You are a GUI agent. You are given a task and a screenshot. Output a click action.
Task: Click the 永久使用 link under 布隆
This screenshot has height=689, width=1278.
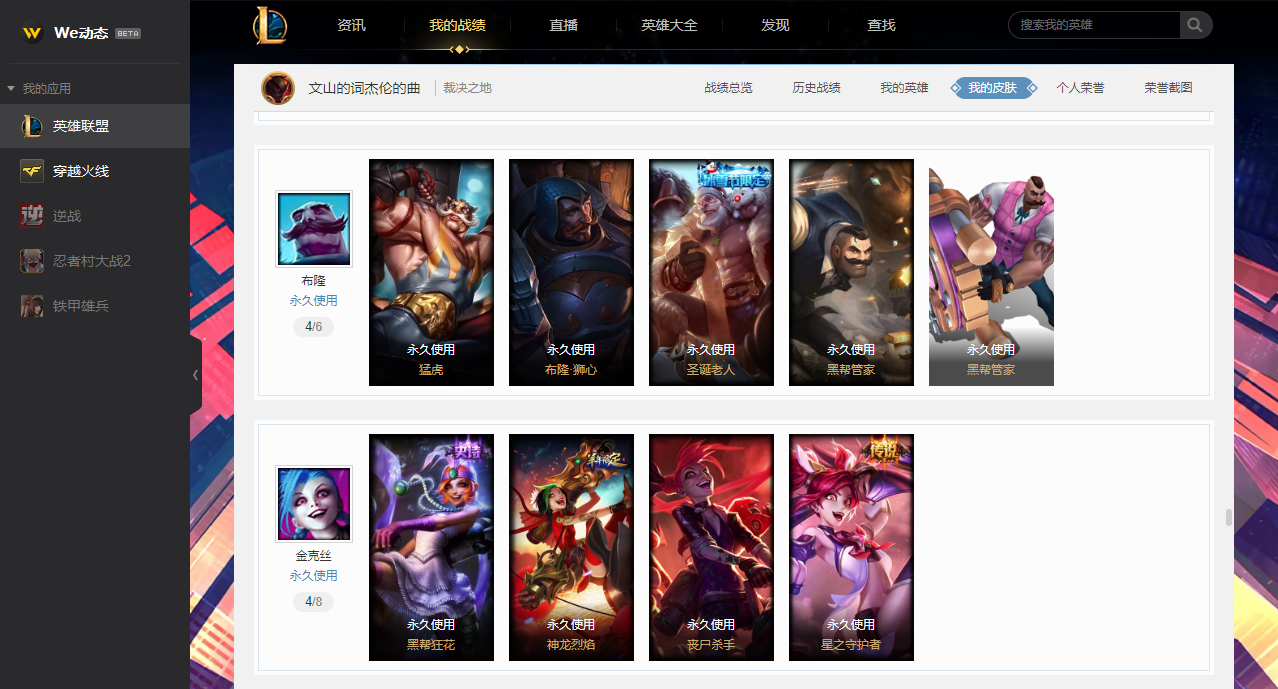[x=314, y=300]
